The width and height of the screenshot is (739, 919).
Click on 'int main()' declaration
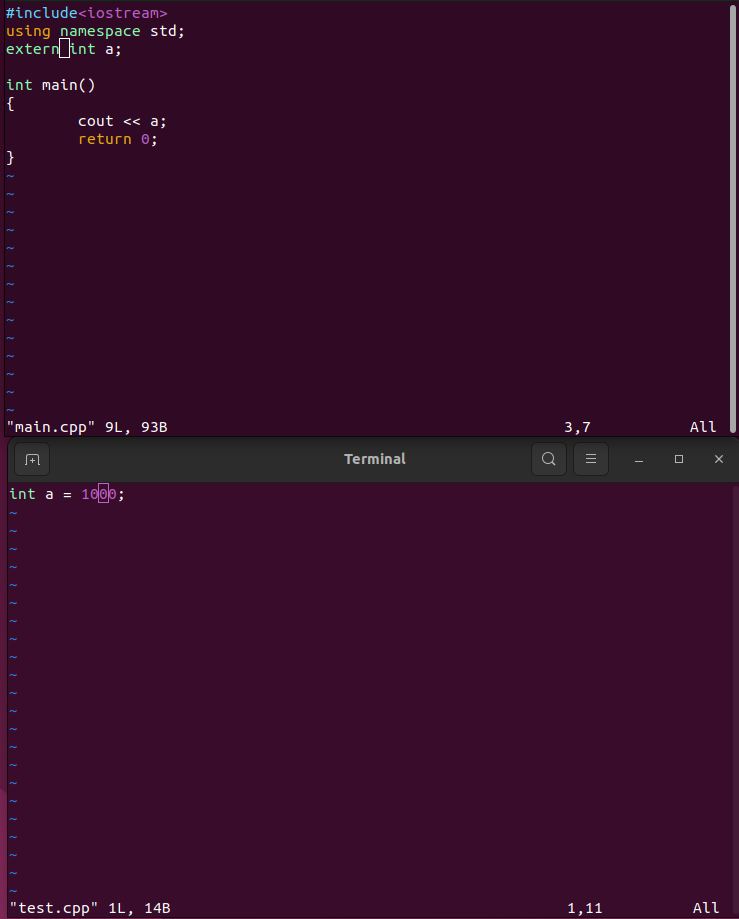(50, 85)
